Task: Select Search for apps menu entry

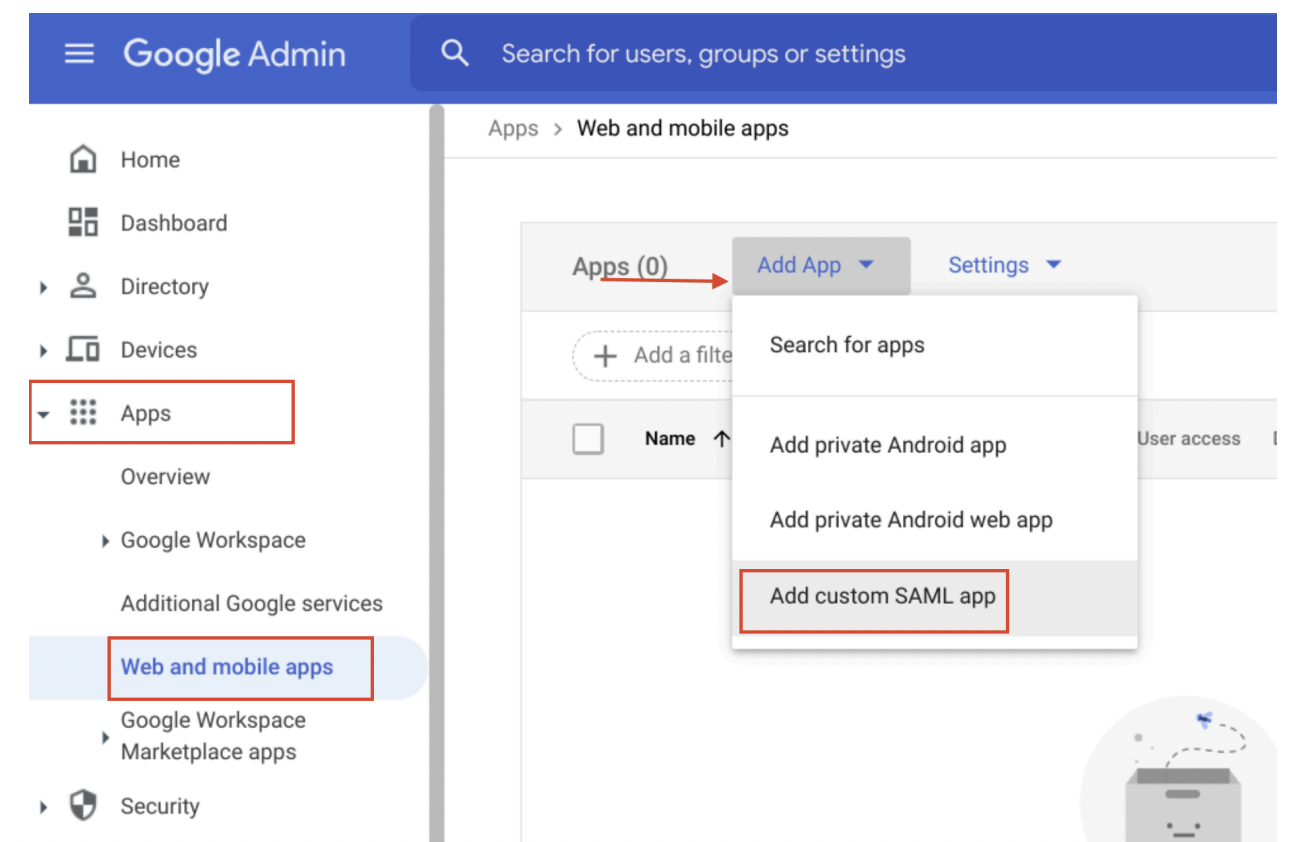Action: [x=847, y=345]
